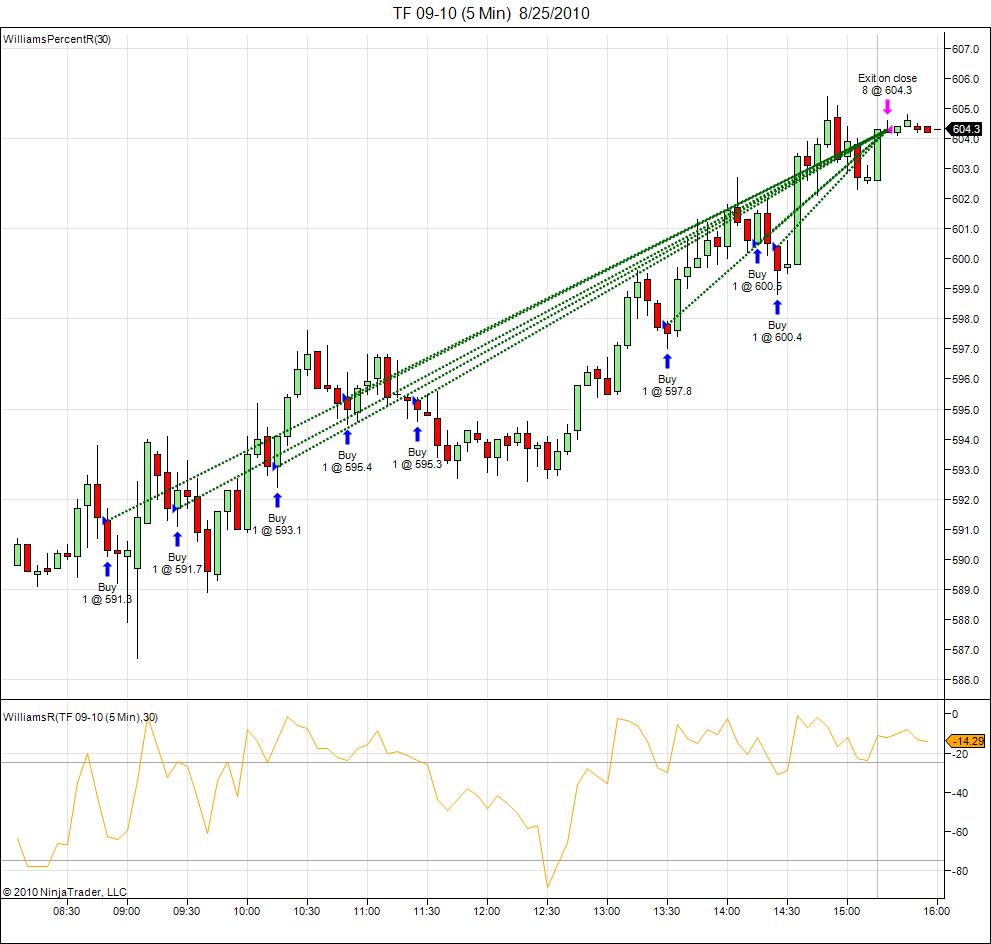This screenshot has width=991, height=944.
Task: Click the blue buy arrow at 595.4
Action: point(347,437)
